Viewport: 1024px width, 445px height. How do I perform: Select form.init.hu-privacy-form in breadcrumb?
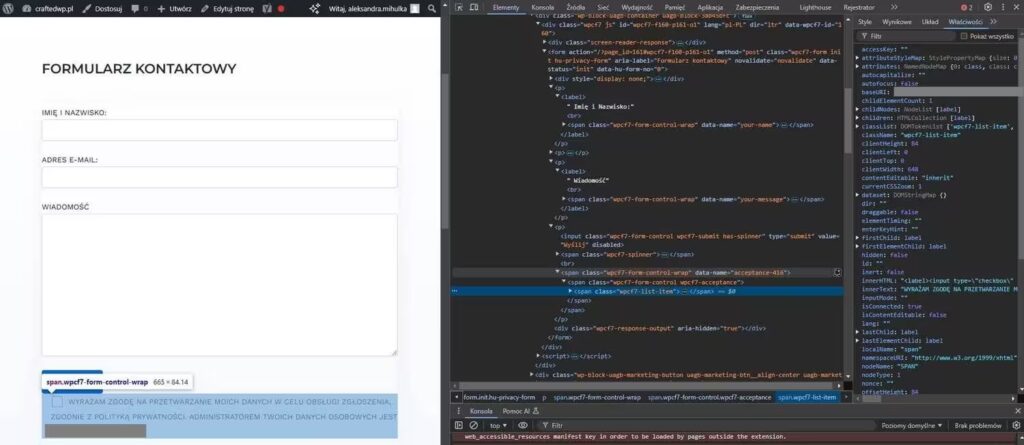500,397
